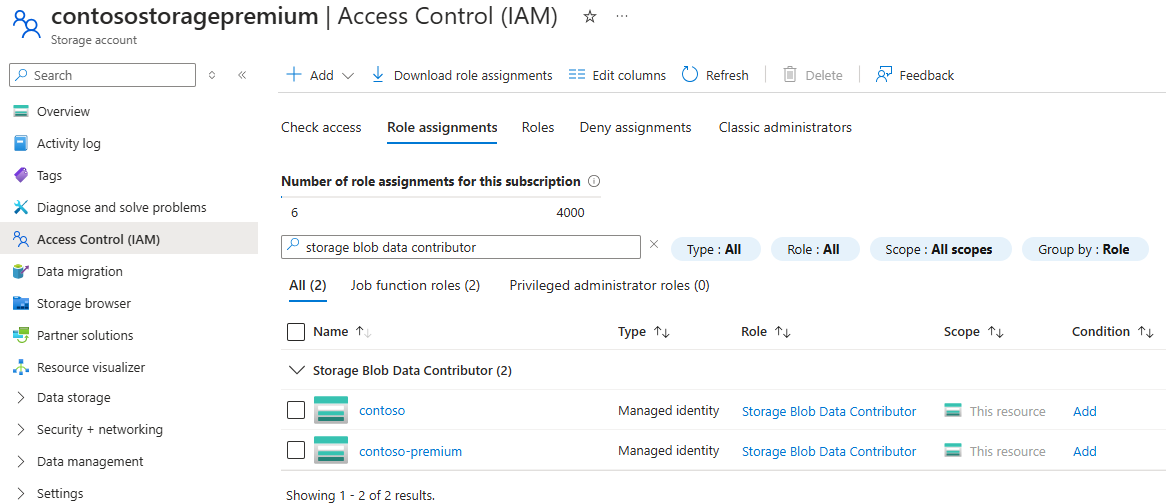Click the Tags icon in the sidebar

(x=21, y=175)
